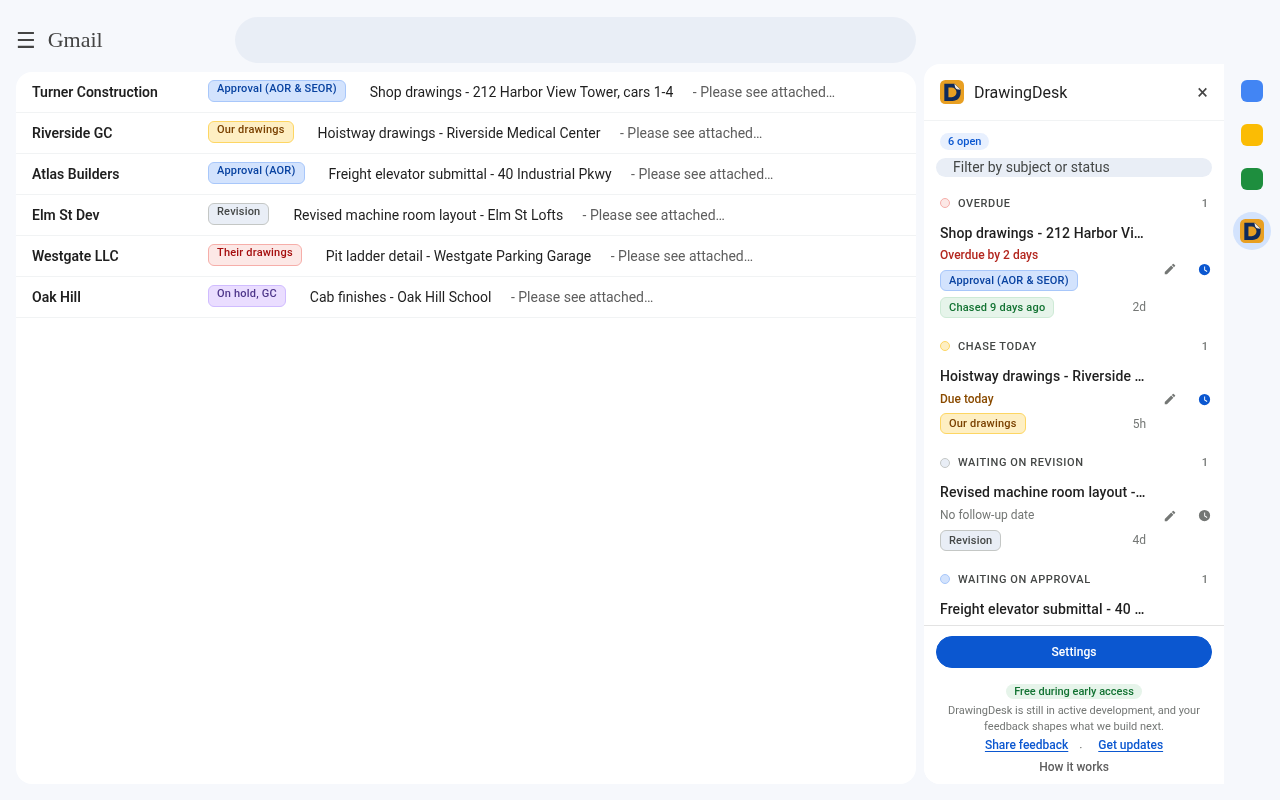The width and height of the screenshot is (1280, 800).
Task: Click the 'Their drawings' label on Westgate LLC email
Action: (x=255, y=254)
